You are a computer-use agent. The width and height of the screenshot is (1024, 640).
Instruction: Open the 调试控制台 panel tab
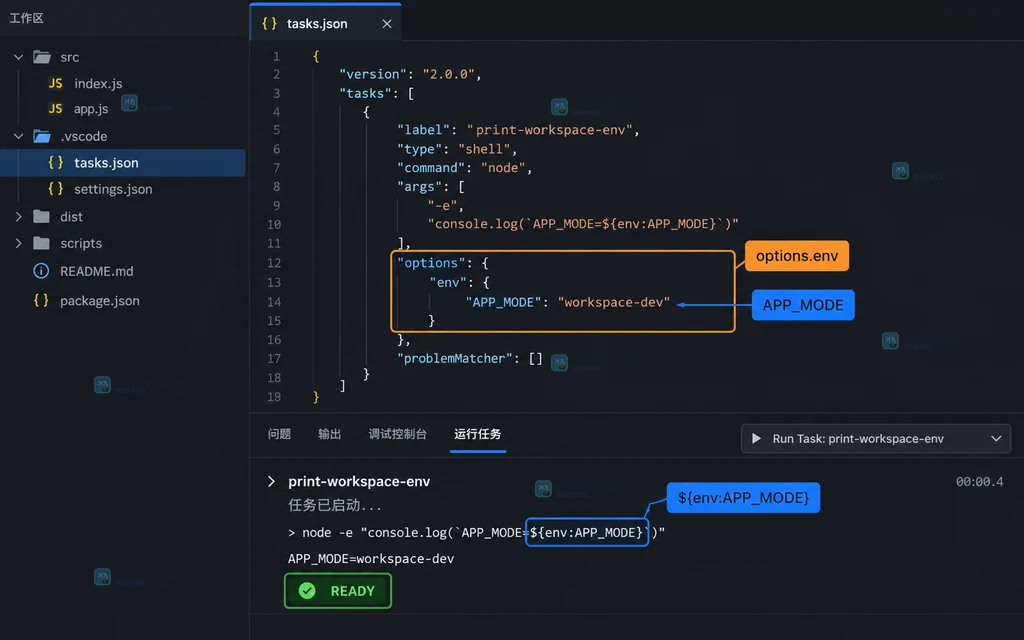click(397, 434)
